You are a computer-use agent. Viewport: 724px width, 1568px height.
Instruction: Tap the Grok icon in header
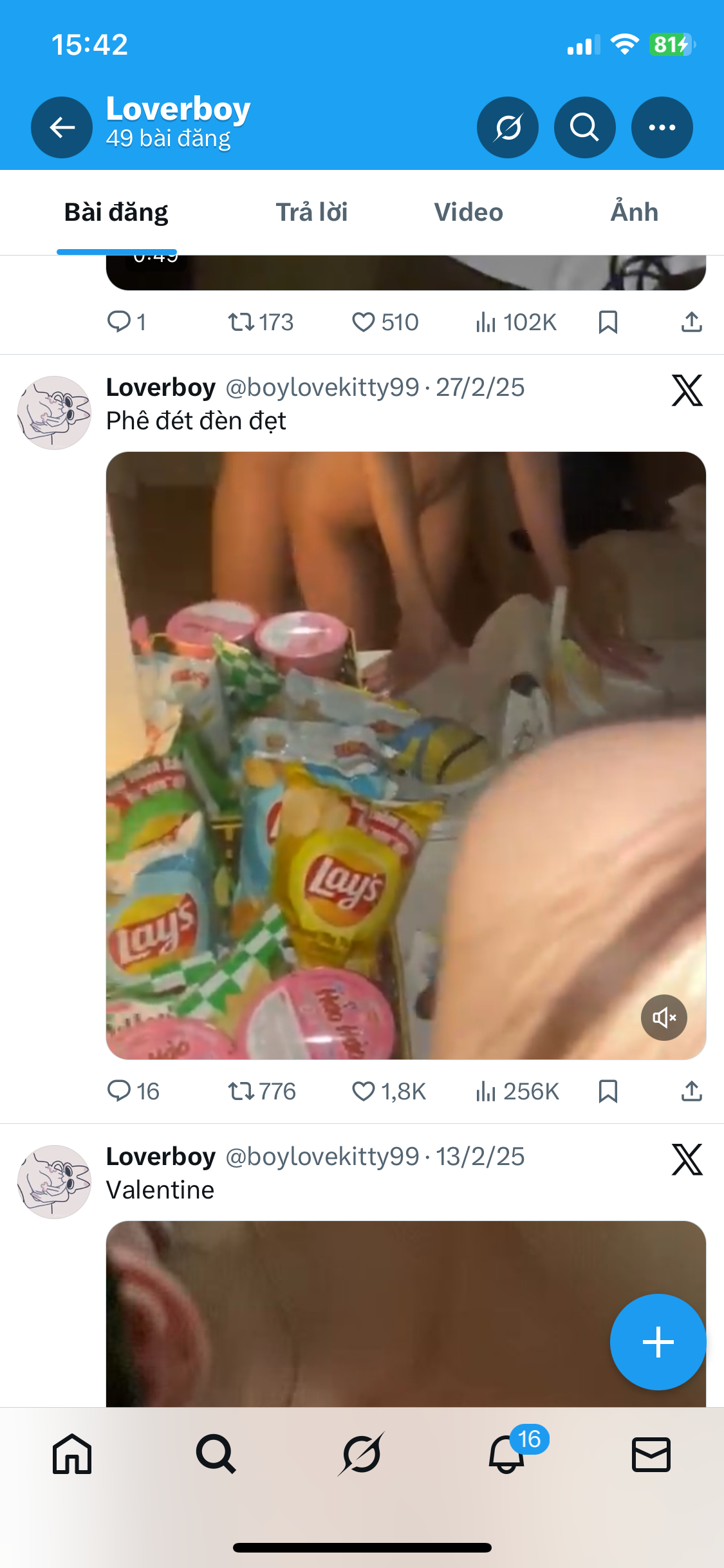pyautogui.click(x=507, y=127)
